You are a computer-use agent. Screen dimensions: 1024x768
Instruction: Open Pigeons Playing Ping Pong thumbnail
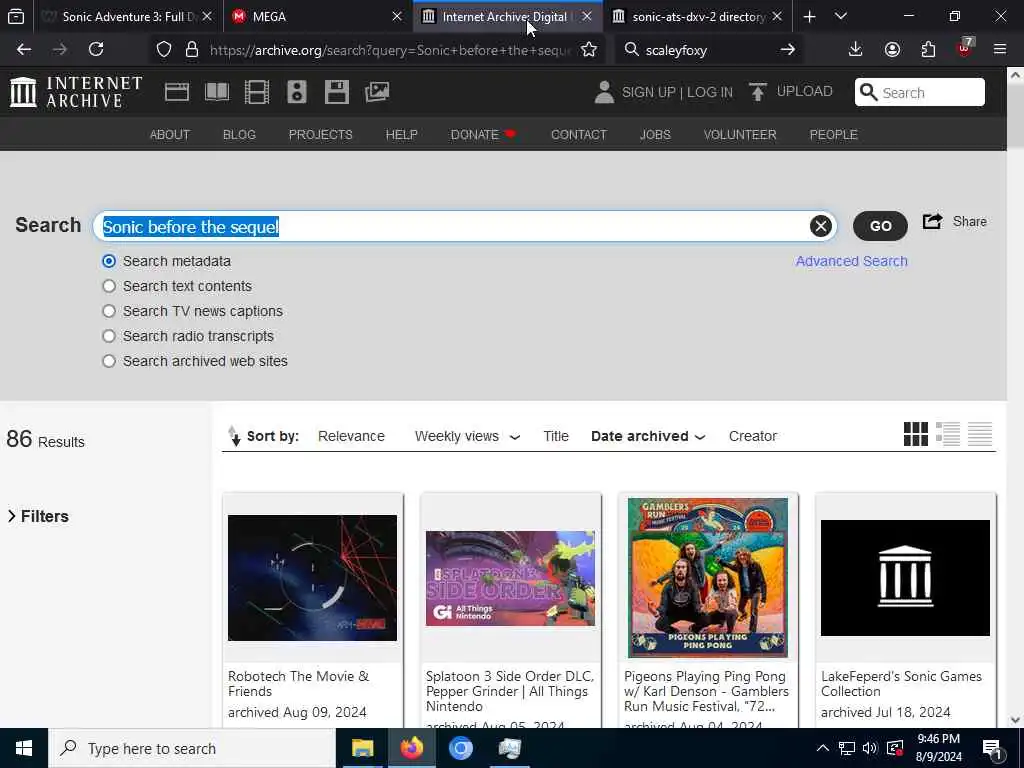(708, 578)
